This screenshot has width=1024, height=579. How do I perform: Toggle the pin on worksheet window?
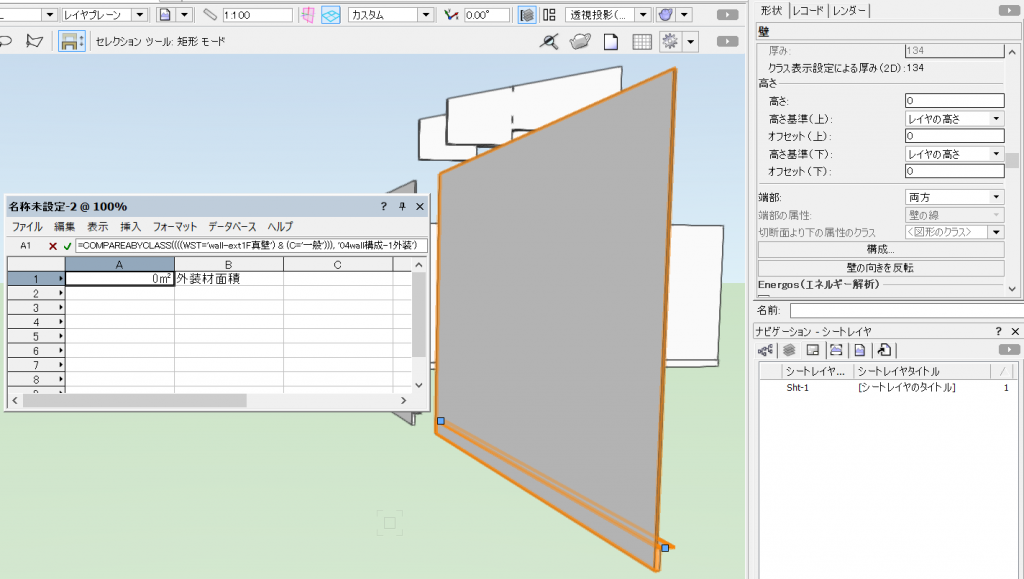click(x=402, y=206)
